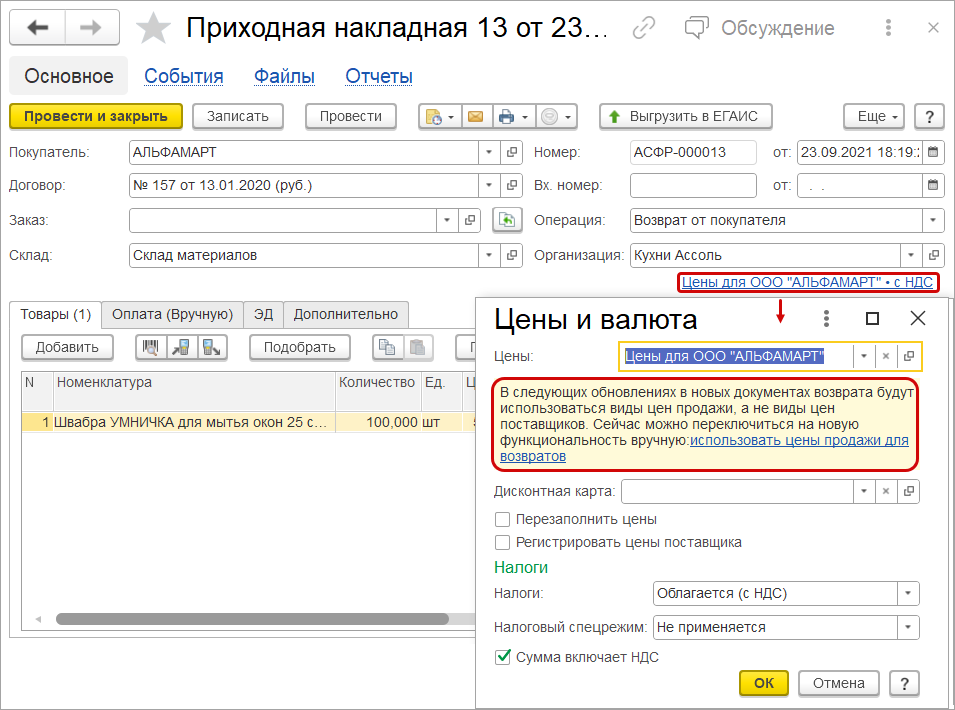
Task: Expand the grey status icon dropdown arrow
Action: click(x=568, y=116)
